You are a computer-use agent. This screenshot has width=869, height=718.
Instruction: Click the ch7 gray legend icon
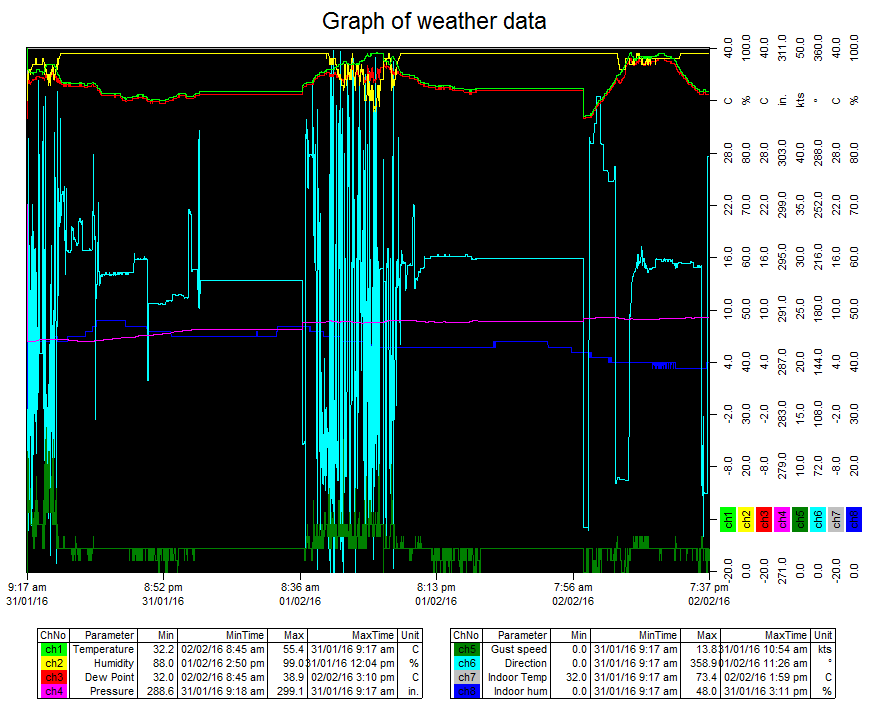coord(834,518)
